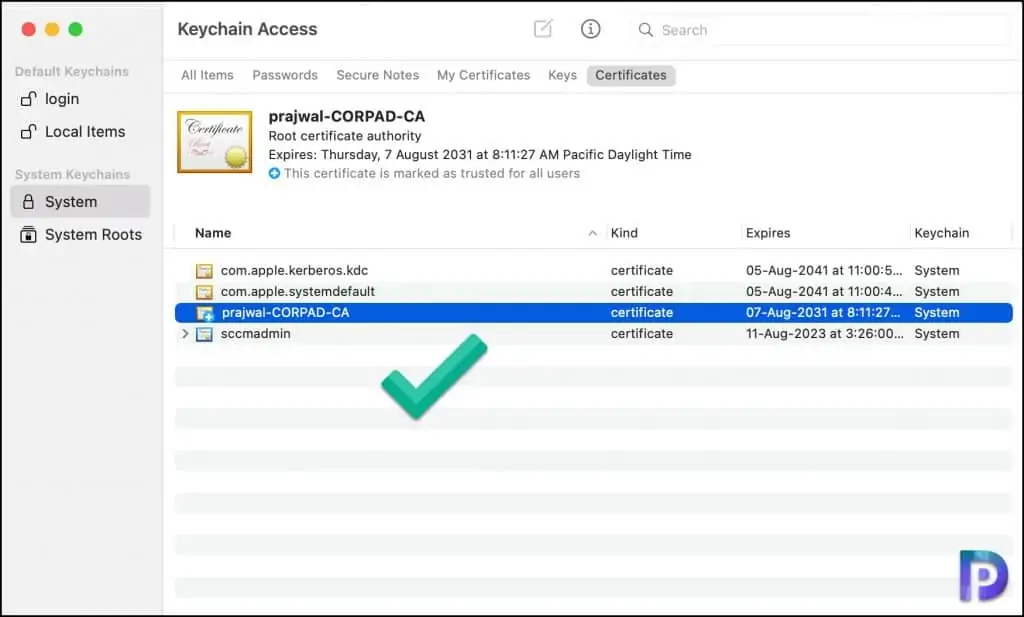
Task: Click Keychain cell of com.apple.kerberos.kdc row
Action: pyautogui.click(x=936, y=270)
